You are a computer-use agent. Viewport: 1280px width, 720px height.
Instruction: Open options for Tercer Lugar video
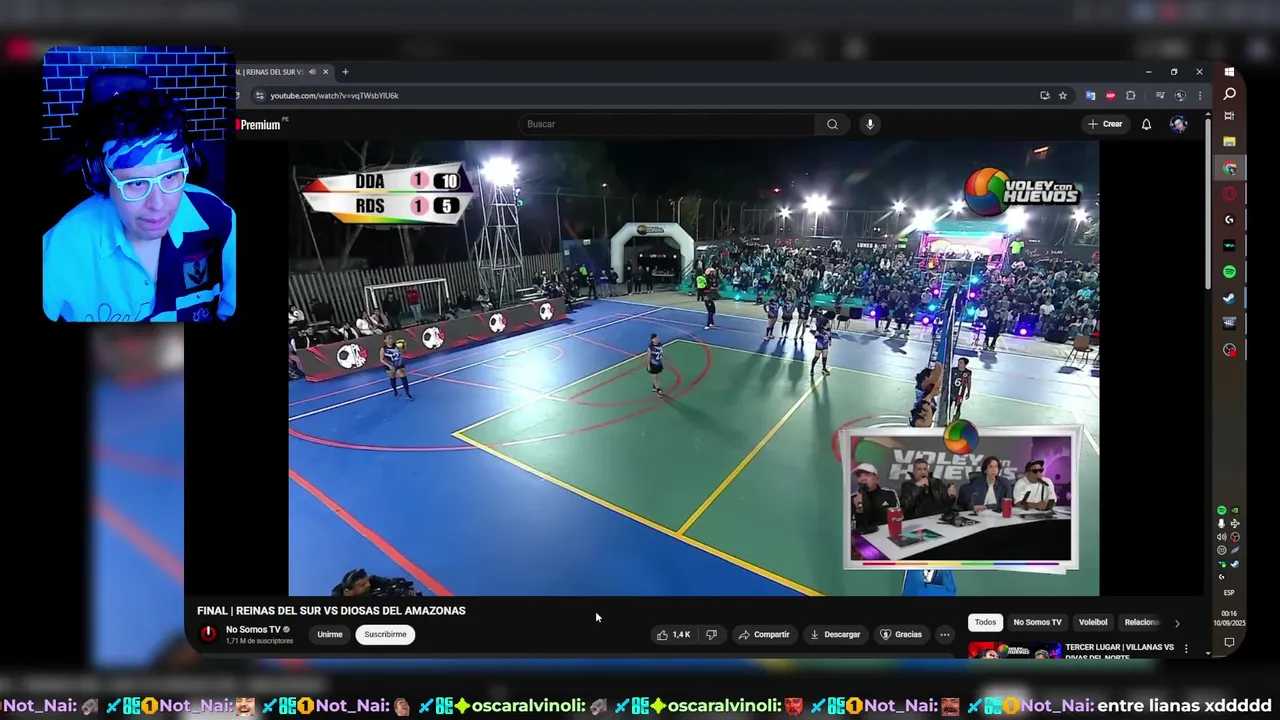point(1186,649)
